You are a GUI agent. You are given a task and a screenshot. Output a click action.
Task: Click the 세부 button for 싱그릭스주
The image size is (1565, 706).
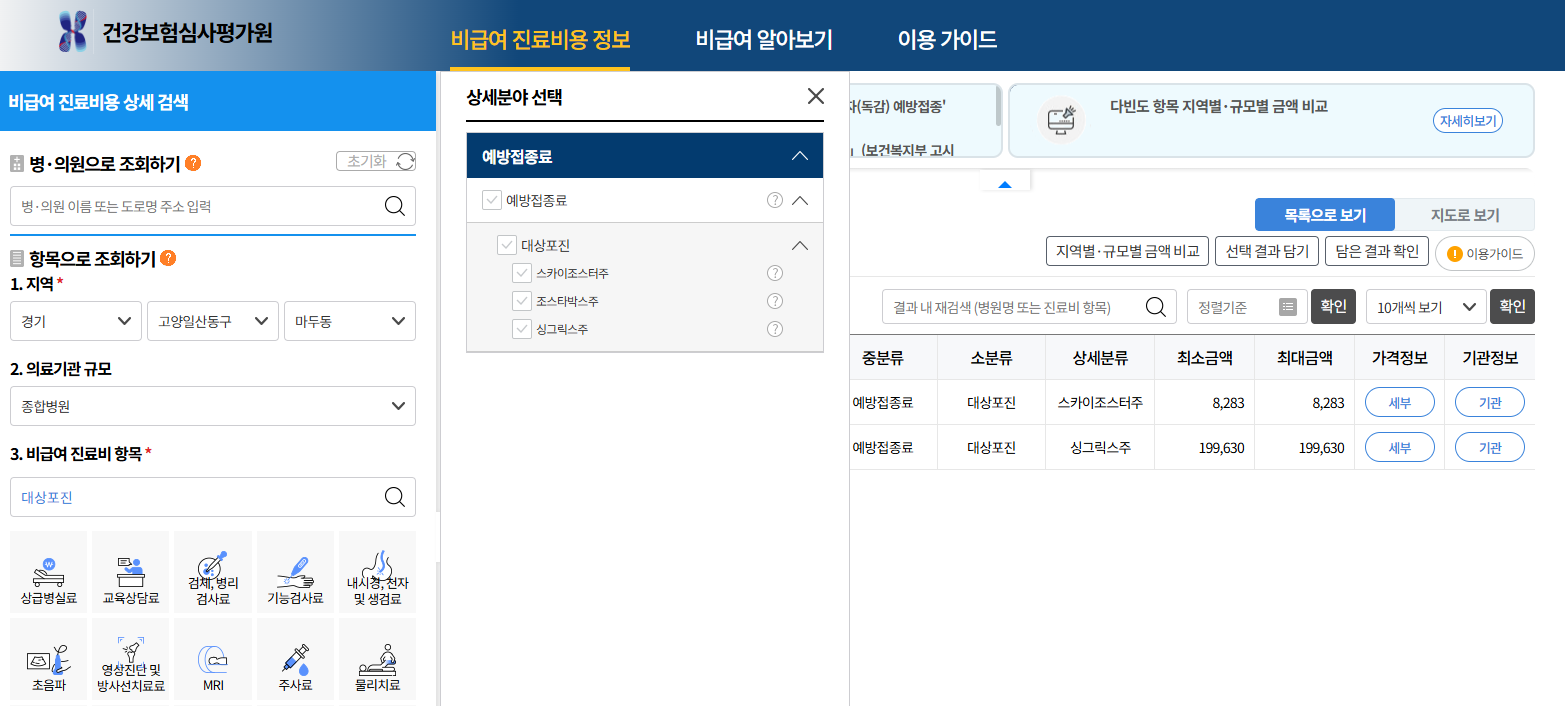tap(1399, 447)
